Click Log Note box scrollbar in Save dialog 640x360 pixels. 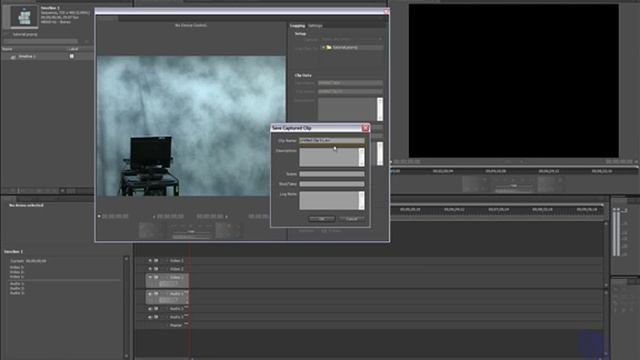click(362, 200)
